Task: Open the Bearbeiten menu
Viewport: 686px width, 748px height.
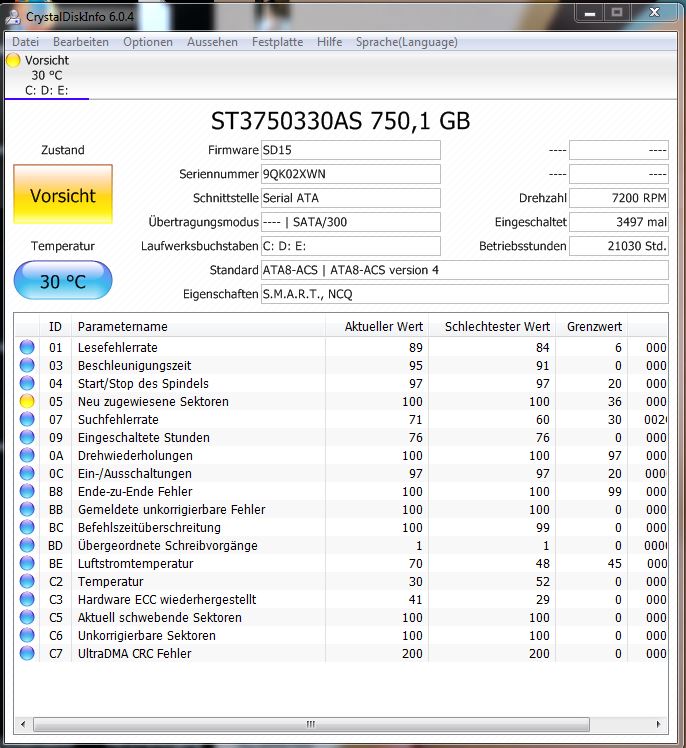Action: pyautogui.click(x=81, y=42)
